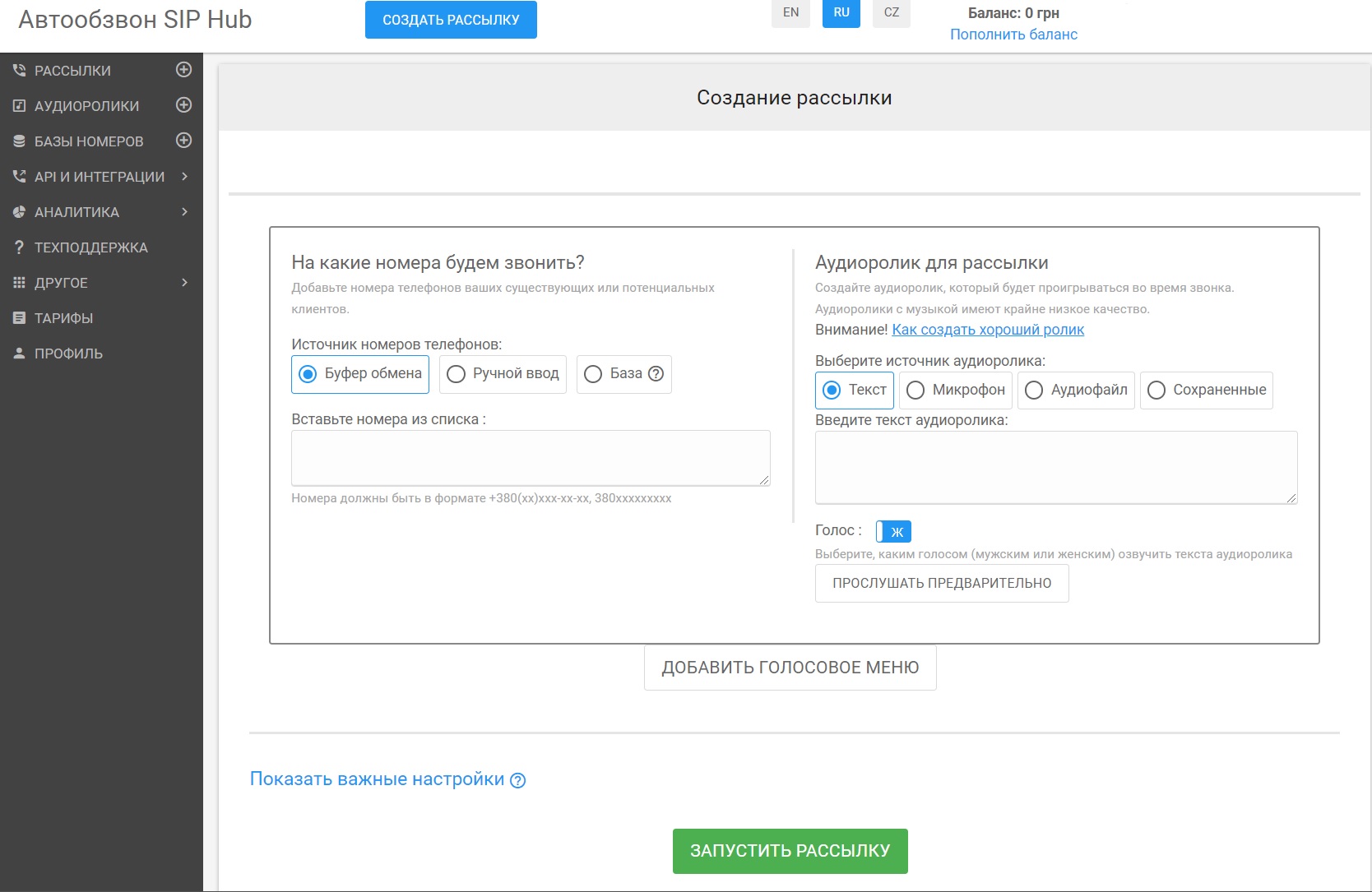Open ТАРИФЫ page from sidebar
This screenshot has height=892, width=1372.
63,318
